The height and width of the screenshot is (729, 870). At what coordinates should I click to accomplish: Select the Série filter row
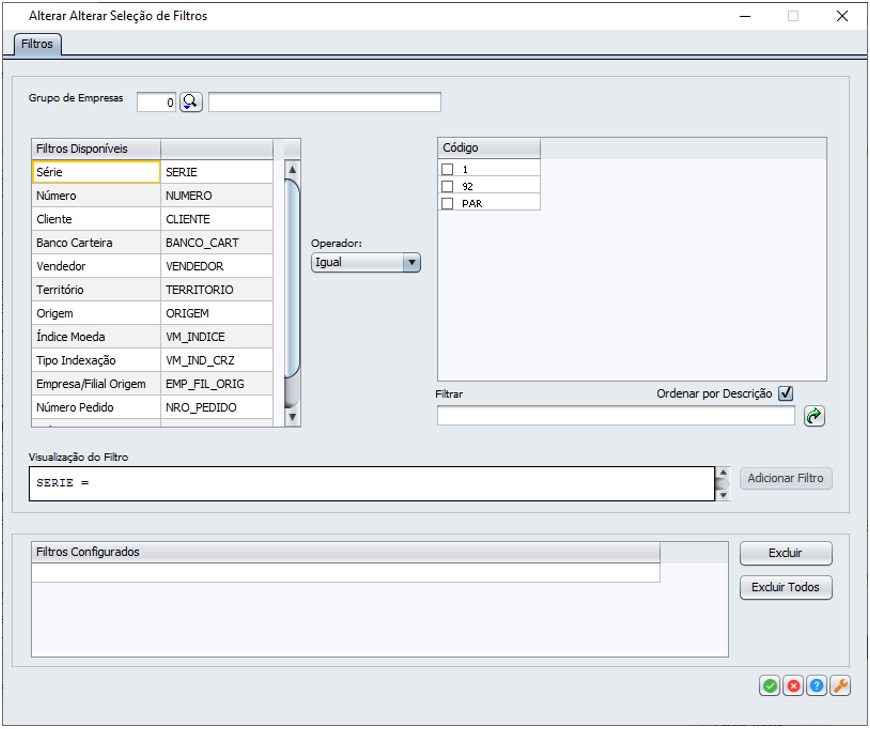click(x=152, y=172)
